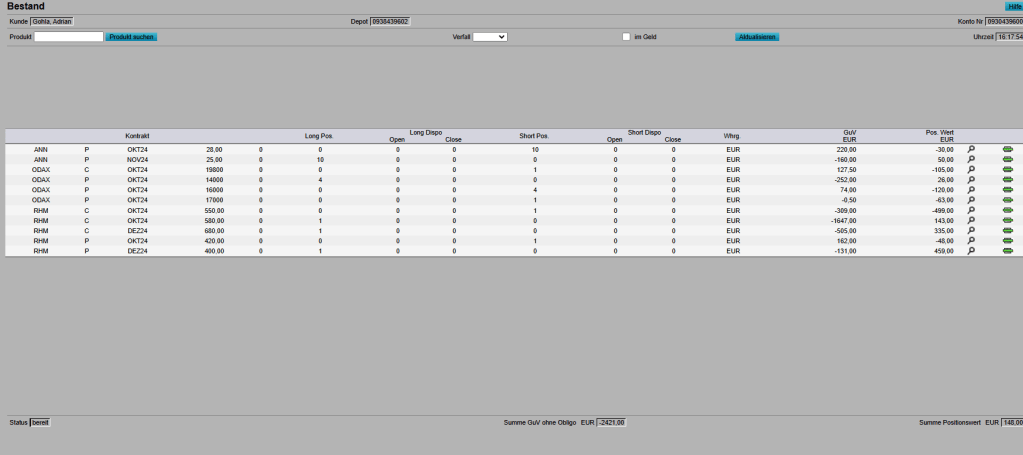Click the Pos. Wert EUR column header
Image resolution: width=1023 pixels, height=455 pixels.
point(939,135)
